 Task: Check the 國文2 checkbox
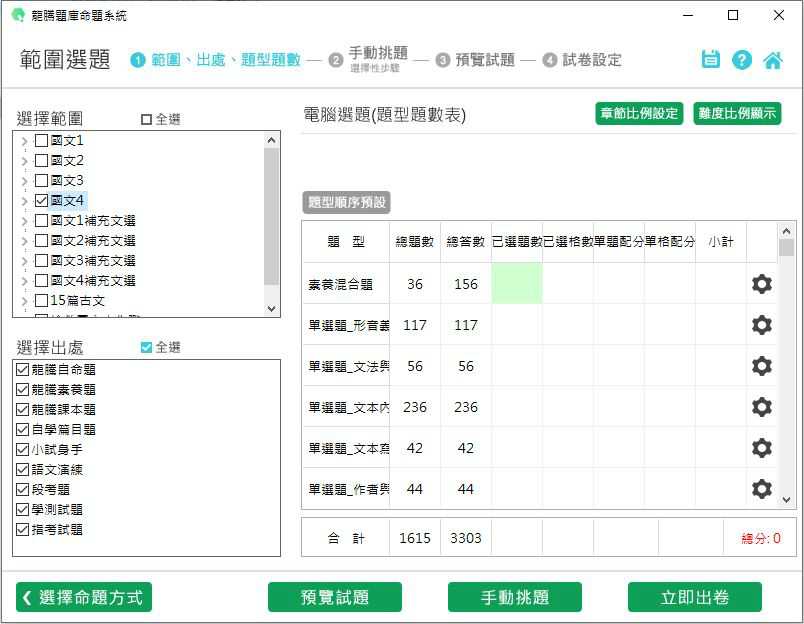(41, 160)
